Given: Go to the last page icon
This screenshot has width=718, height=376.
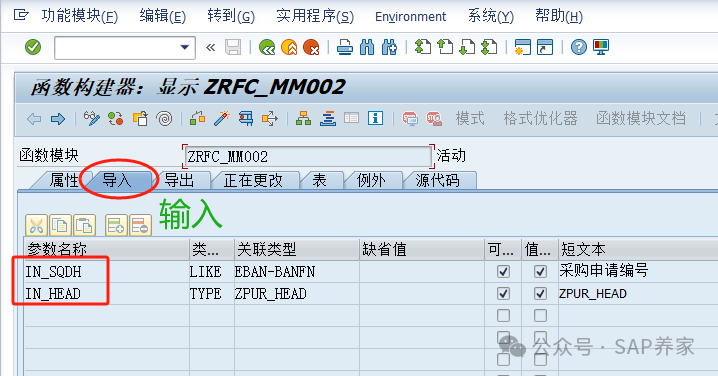Looking at the screenshot, I should [489, 47].
